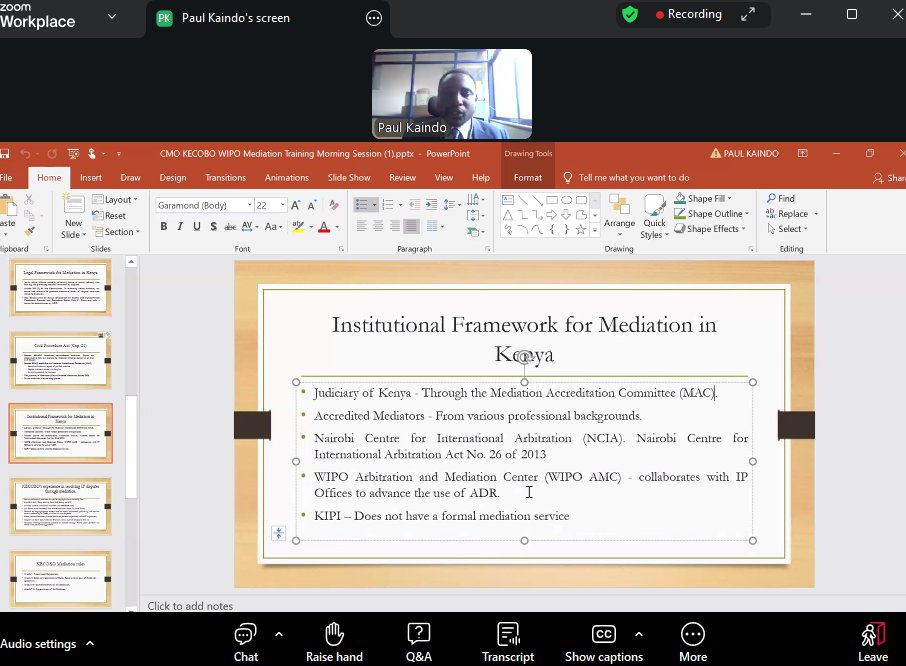Toggle text Shadow formatting
906x666 pixels.
213,226
